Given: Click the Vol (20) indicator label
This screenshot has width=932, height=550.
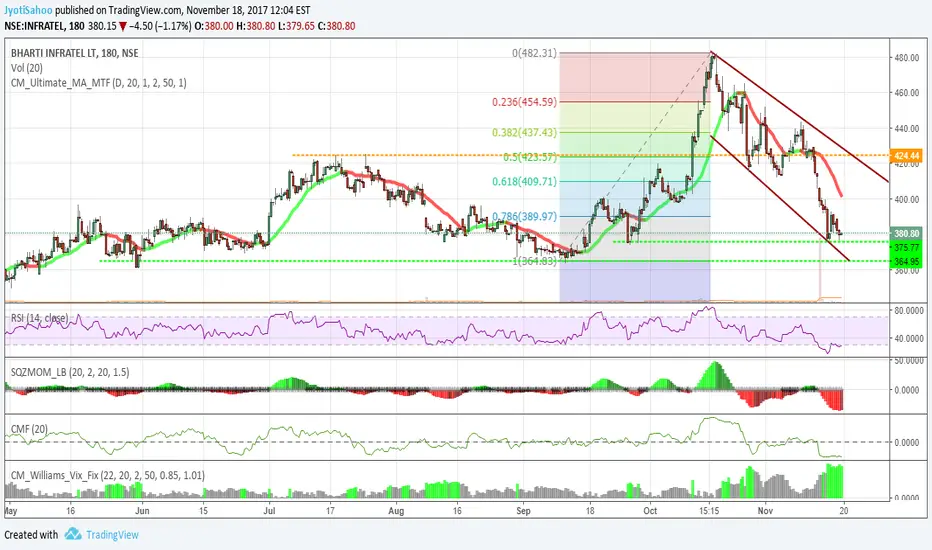Looking at the screenshot, I should 27,68.
